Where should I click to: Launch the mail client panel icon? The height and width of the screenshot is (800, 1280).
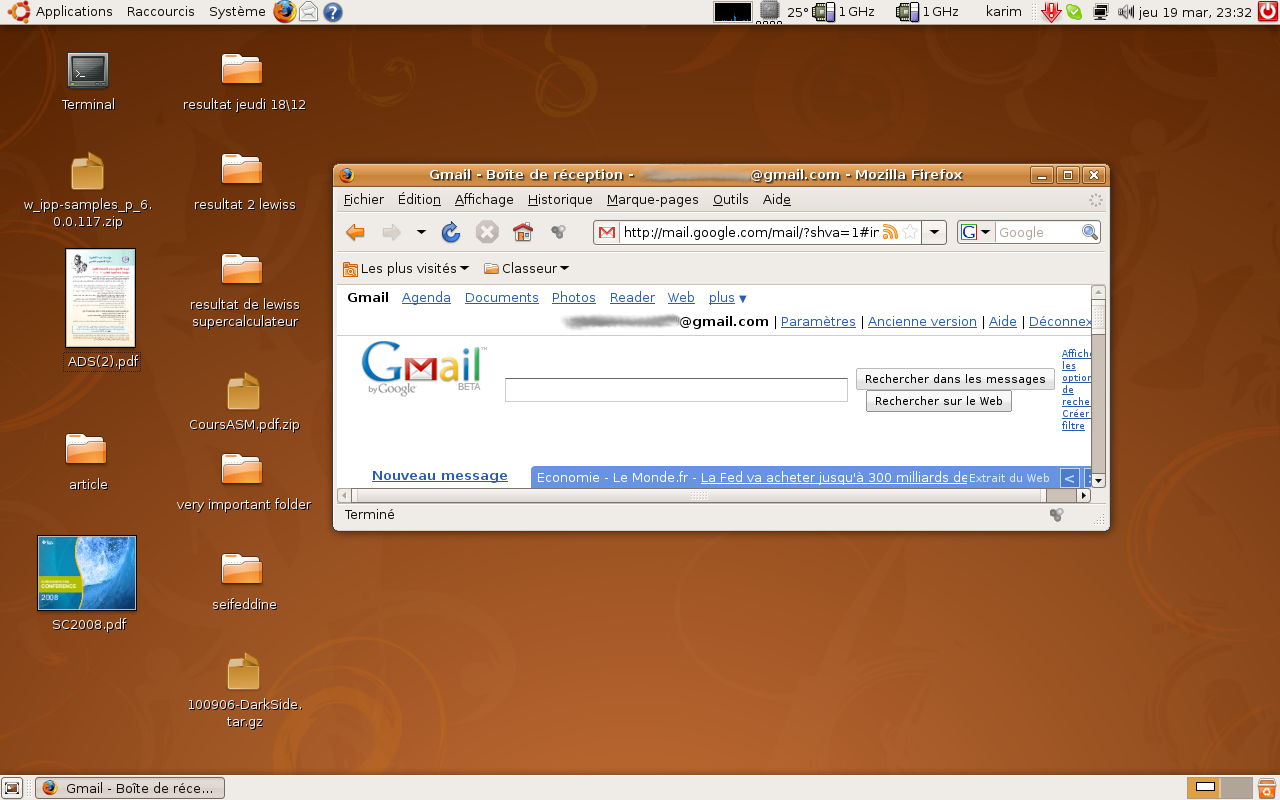point(310,12)
